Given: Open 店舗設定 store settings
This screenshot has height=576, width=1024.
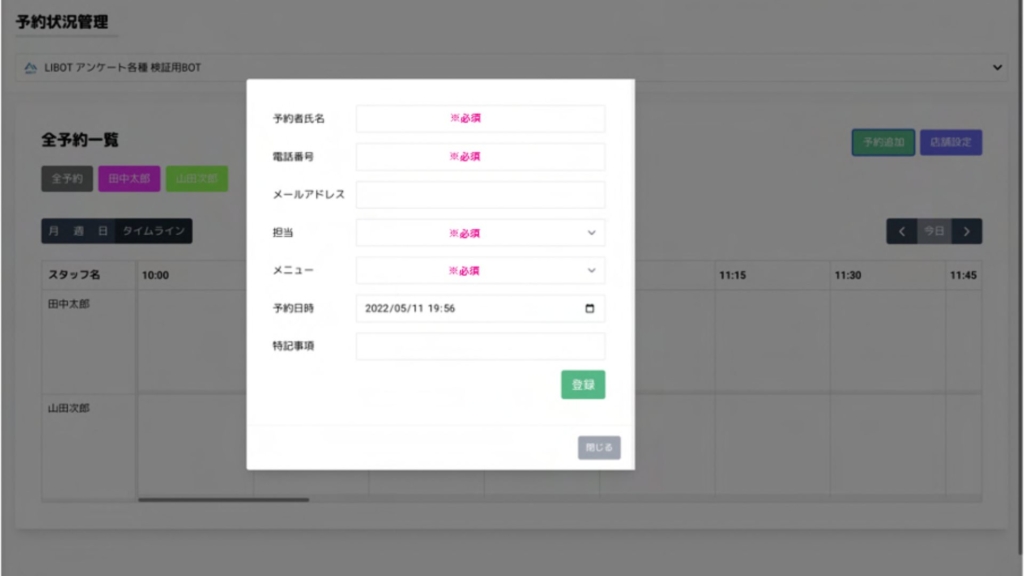Looking at the screenshot, I should (x=950, y=143).
